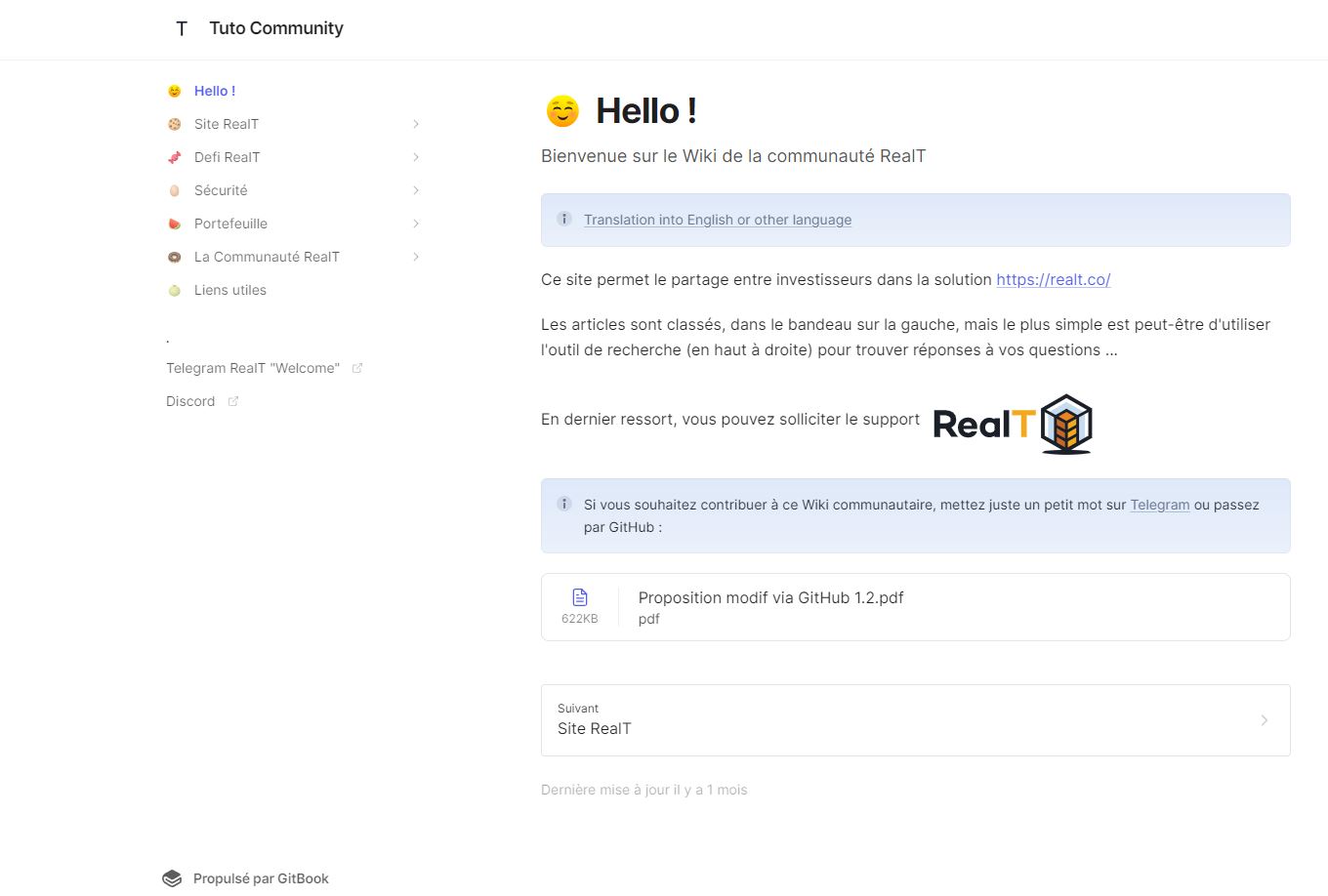Image resolution: width=1328 pixels, height=896 pixels.
Task: Expand the Site RealT section chevron
Action: tap(416, 124)
